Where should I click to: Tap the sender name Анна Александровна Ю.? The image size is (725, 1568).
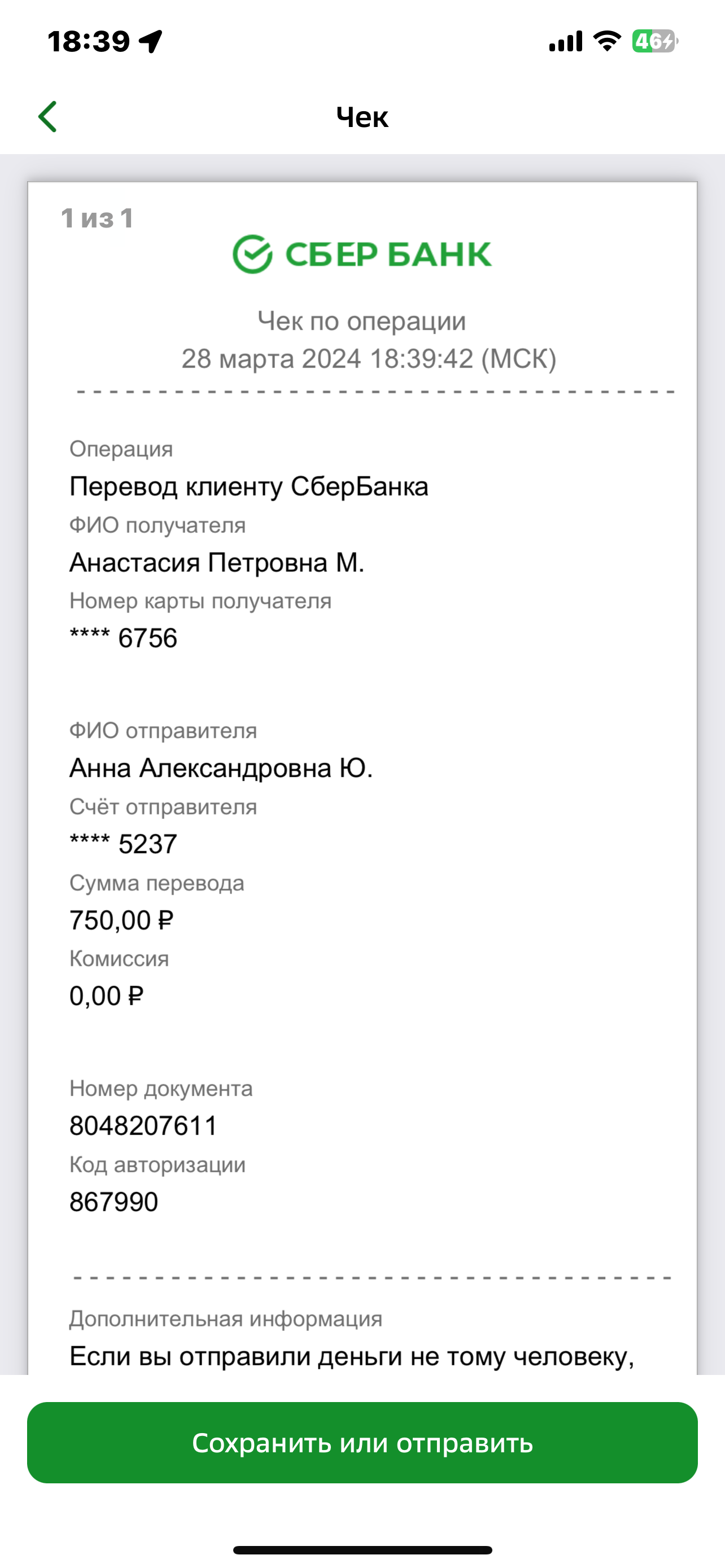pos(221,768)
